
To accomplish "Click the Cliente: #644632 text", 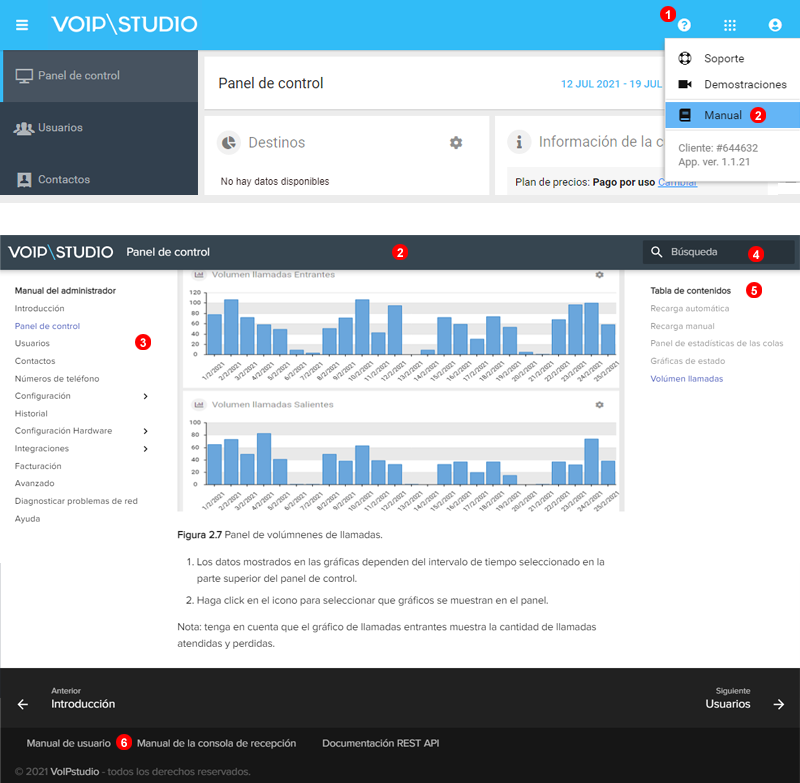I will [718, 148].
